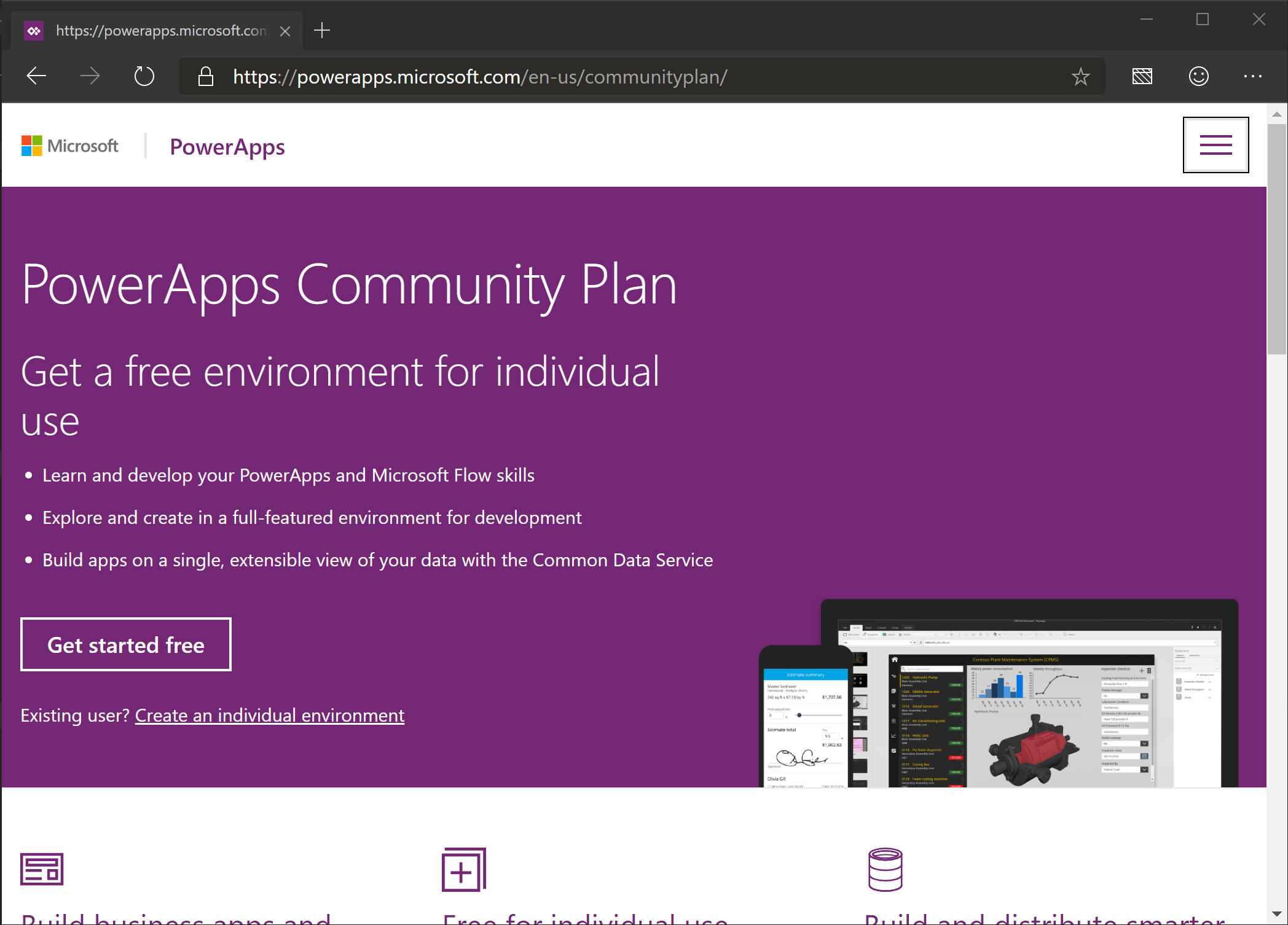This screenshot has width=1288, height=925.
Task: Send feedback using the smiley icon
Action: 1198,76
